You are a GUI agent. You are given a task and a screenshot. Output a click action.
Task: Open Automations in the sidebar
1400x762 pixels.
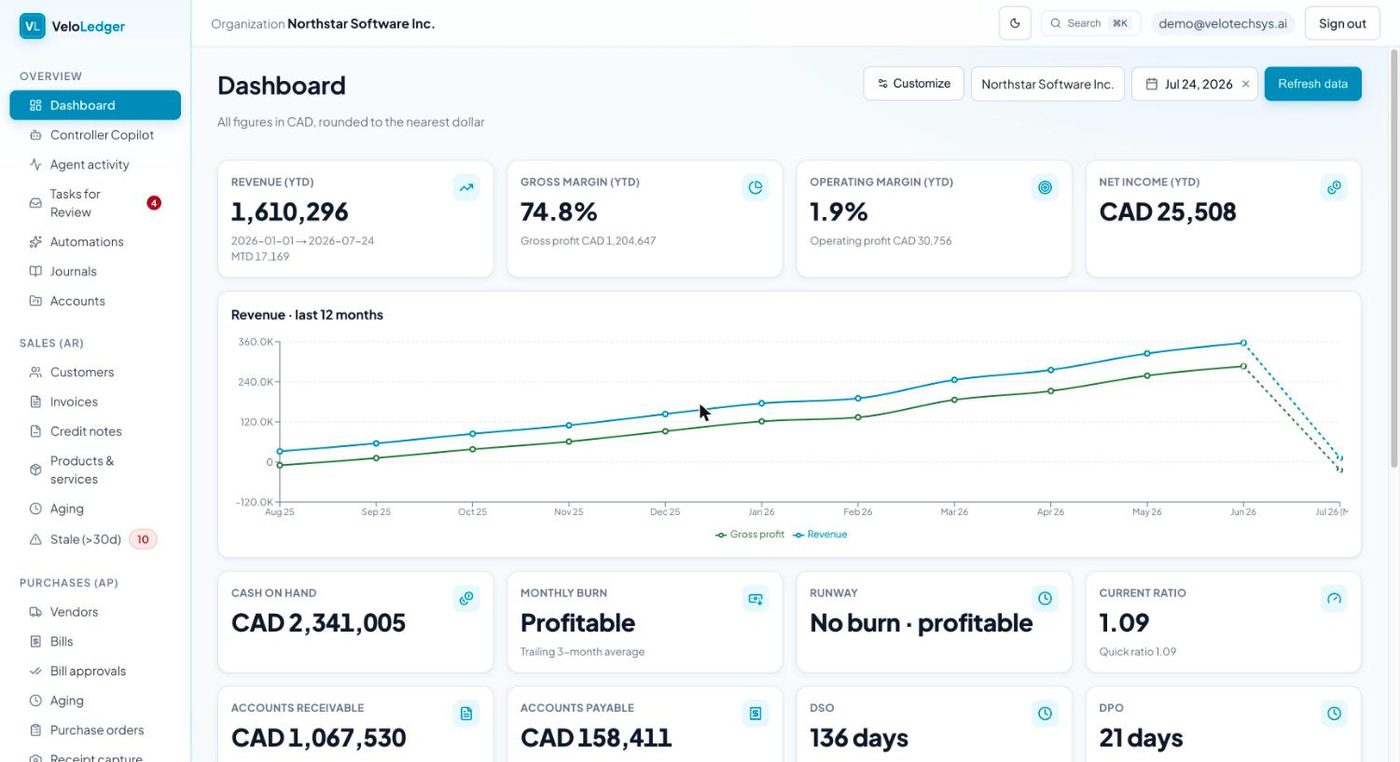(95, 242)
